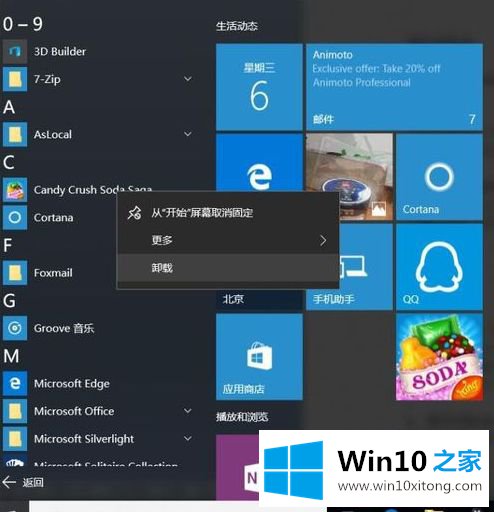Select the Candy Crush Soda Saga label
This screenshot has height=512, width=494.
[x=93, y=189]
